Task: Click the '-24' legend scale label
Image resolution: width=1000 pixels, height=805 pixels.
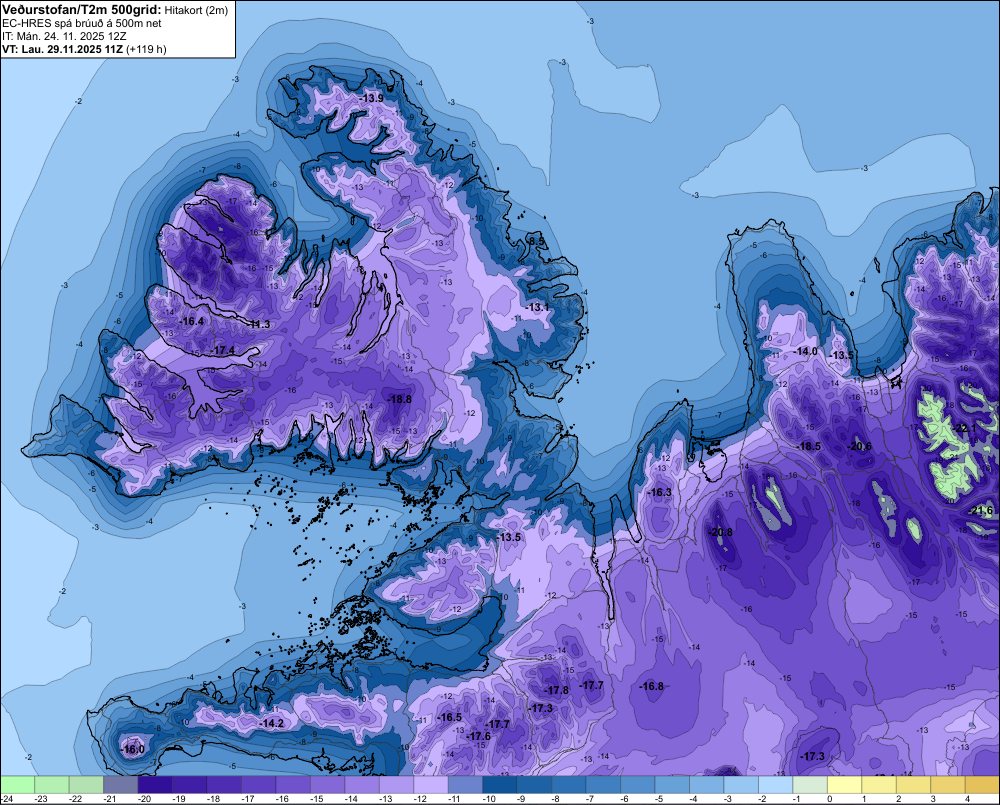Action: pos(8,799)
